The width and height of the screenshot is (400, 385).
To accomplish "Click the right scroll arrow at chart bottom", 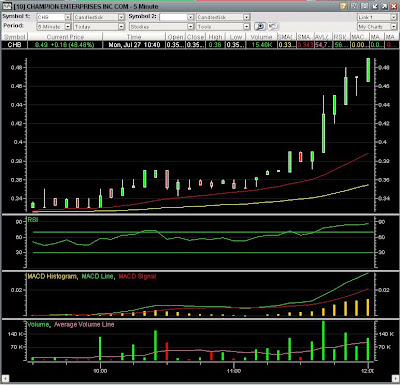I will coord(395,378).
